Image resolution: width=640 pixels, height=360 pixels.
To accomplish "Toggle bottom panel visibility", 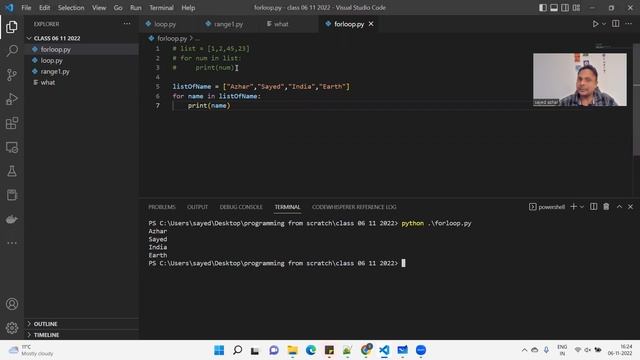I will tap(554, 8).
